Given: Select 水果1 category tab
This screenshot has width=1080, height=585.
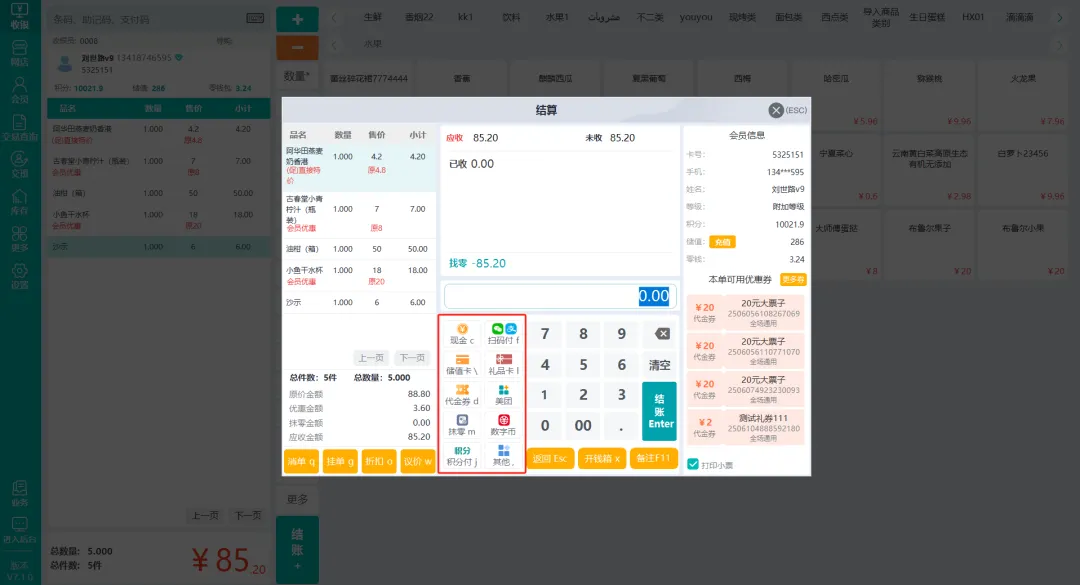Looking at the screenshot, I should (557, 17).
